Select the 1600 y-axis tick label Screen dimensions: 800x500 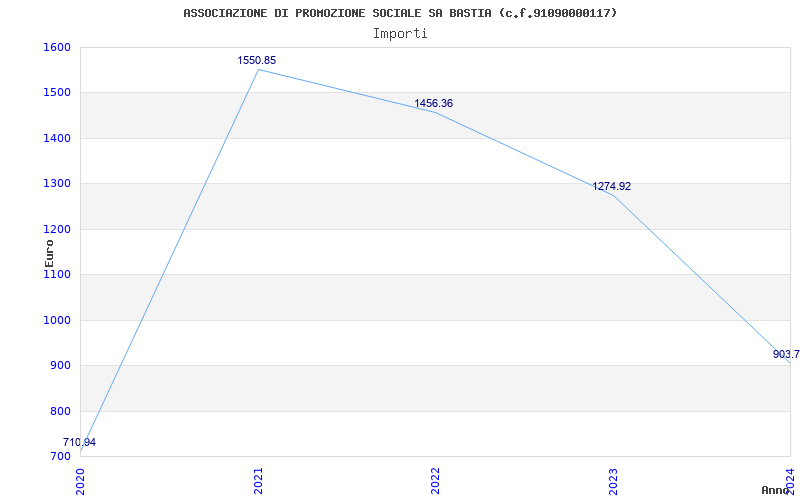click(x=57, y=47)
